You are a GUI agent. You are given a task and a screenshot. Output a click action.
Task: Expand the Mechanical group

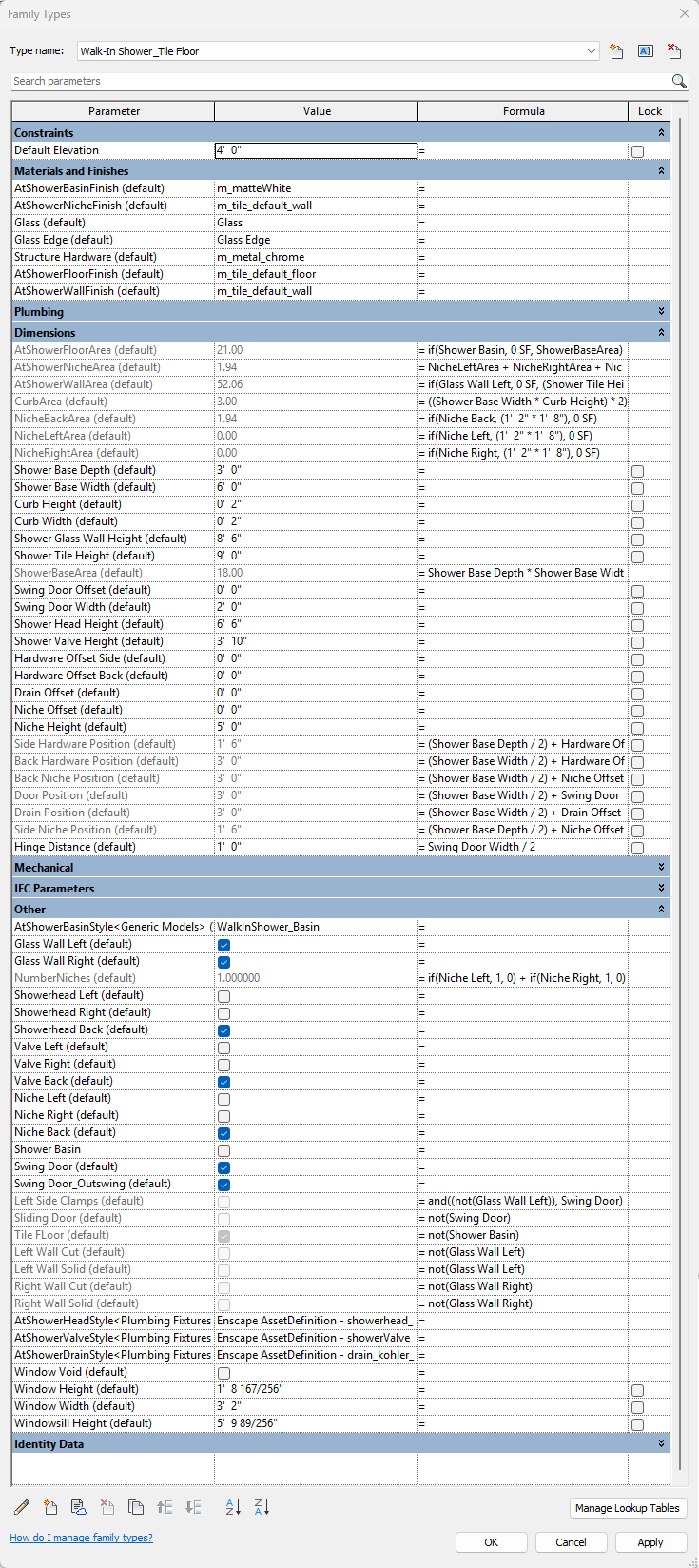661,868
